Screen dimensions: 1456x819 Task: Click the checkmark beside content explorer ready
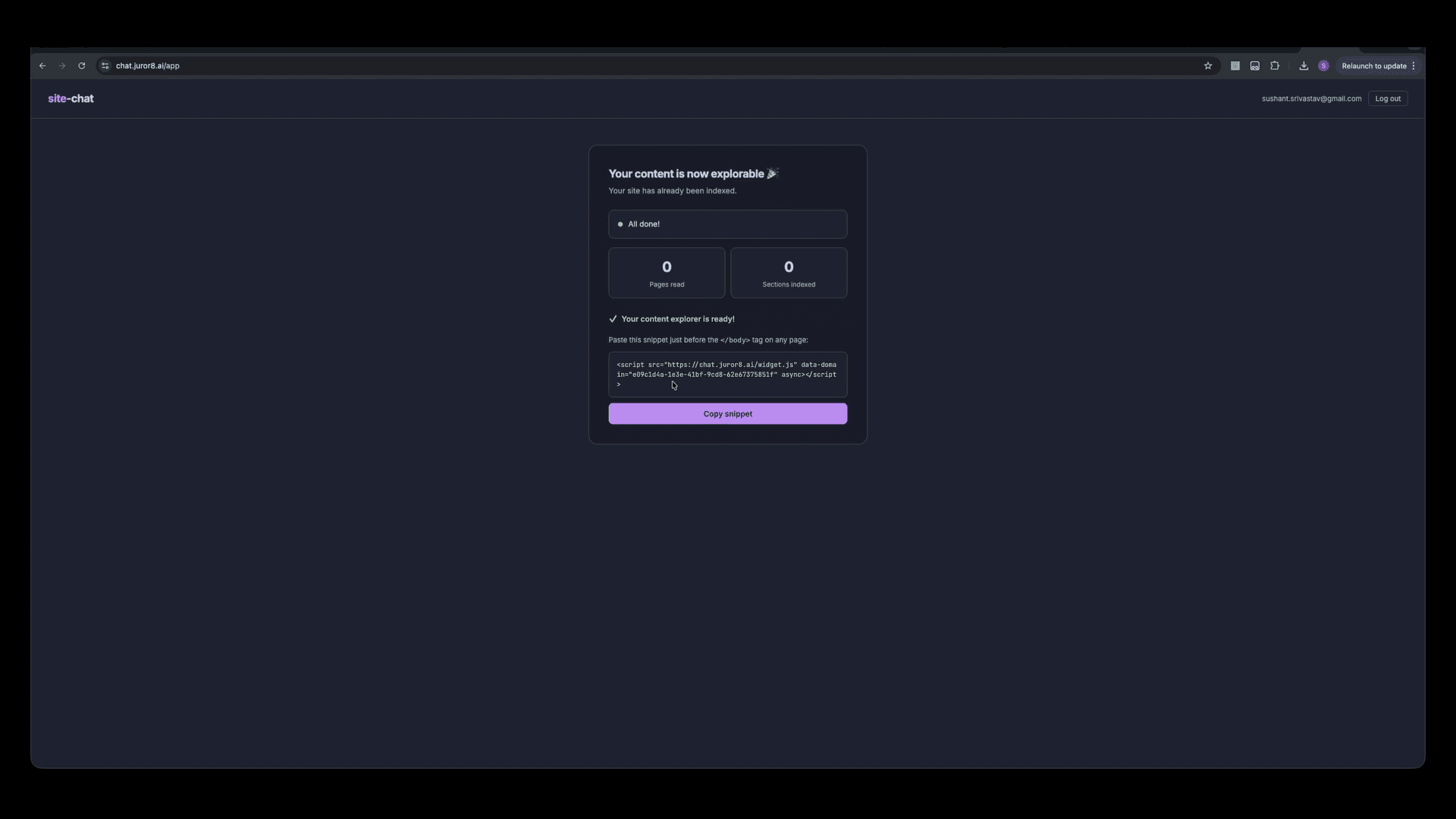(x=613, y=318)
